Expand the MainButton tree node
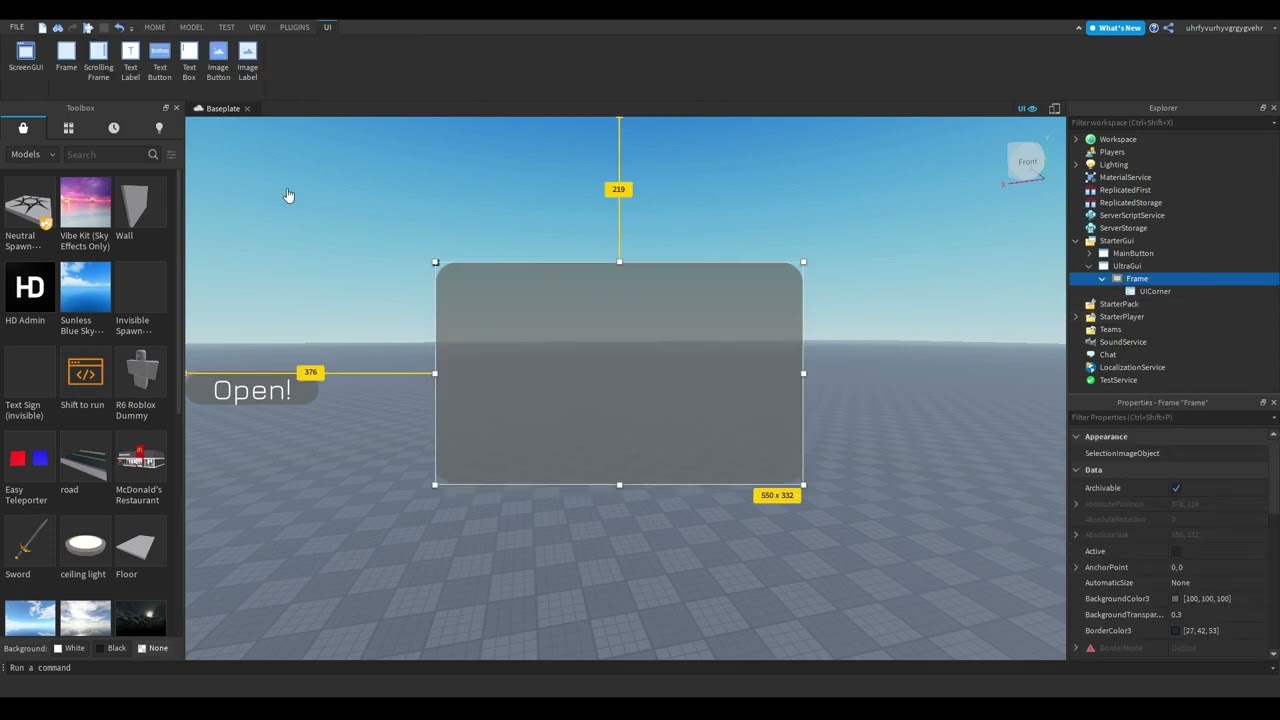 click(x=1089, y=254)
